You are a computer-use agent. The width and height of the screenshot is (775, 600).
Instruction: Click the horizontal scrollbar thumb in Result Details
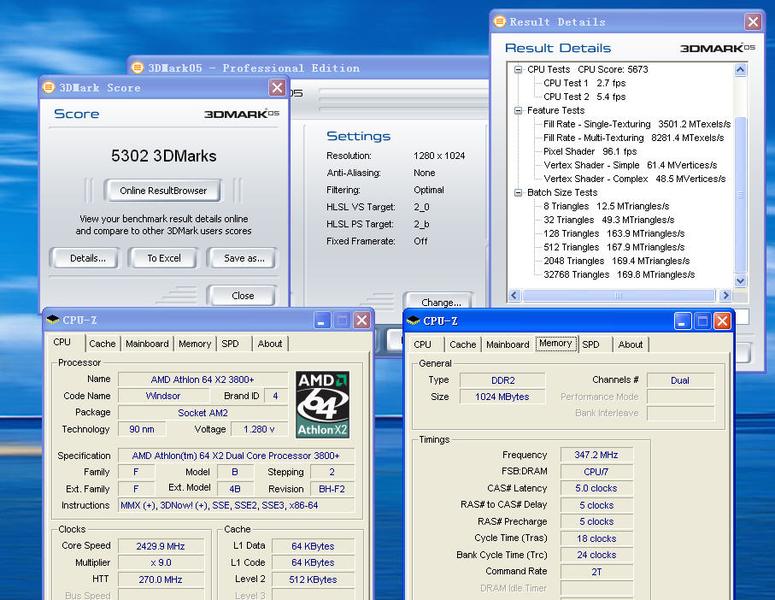pyautogui.click(x=619, y=296)
